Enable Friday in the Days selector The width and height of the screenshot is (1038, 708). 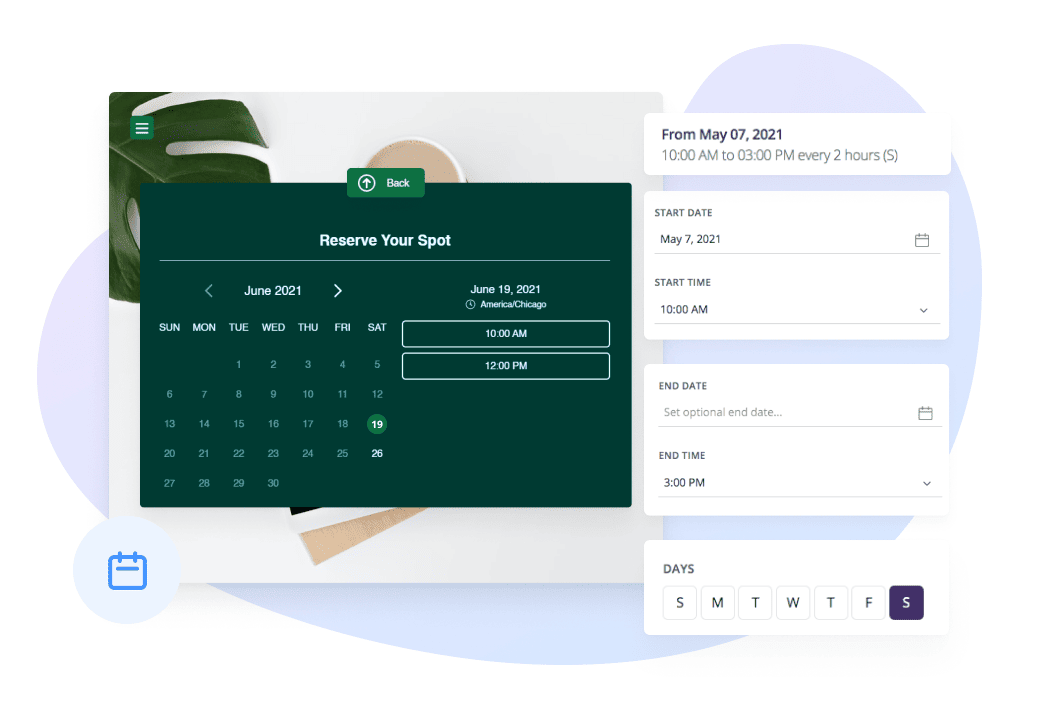pyautogui.click(x=868, y=603)
